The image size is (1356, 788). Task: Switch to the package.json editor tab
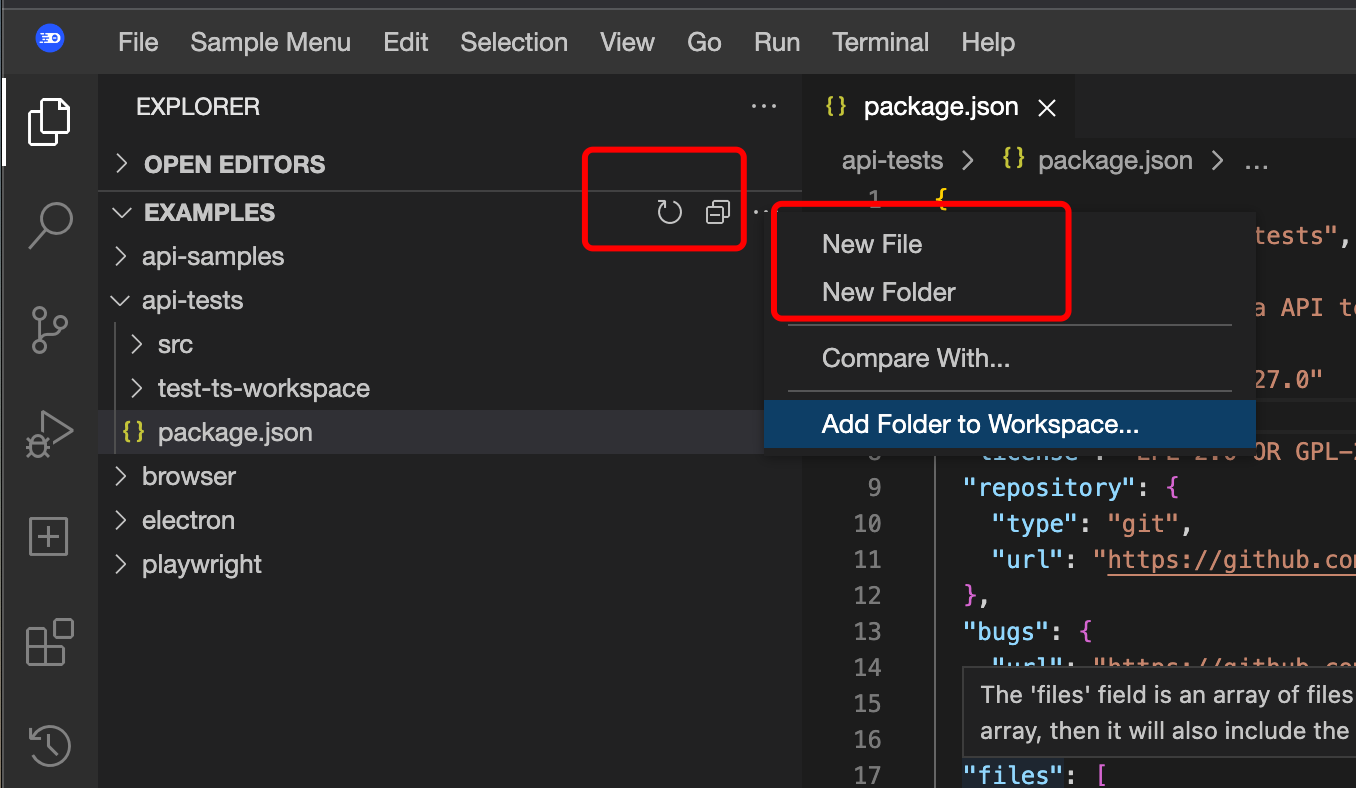pyautogui.click(x=940, y=107)
